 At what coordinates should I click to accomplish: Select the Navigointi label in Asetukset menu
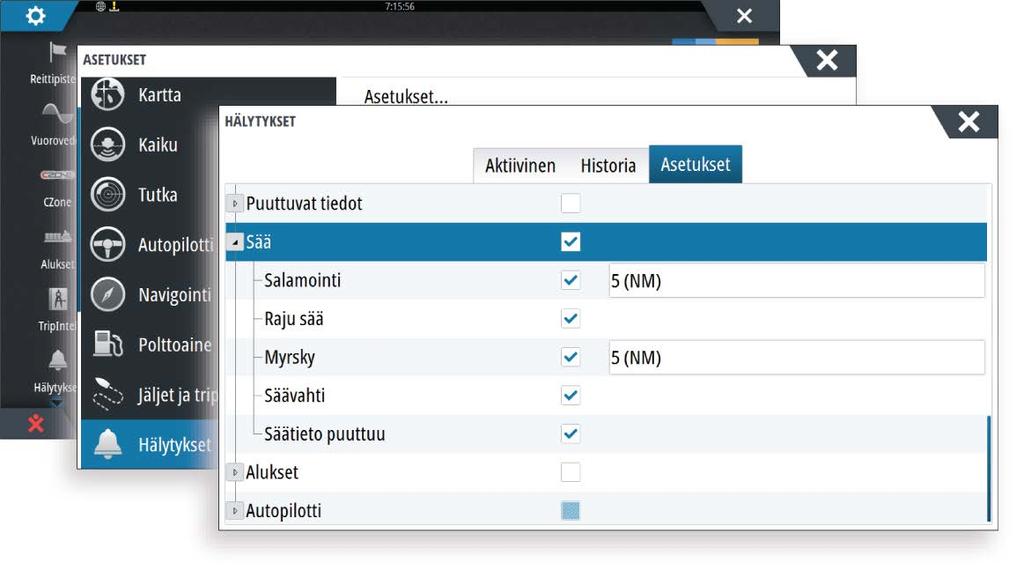(x=174, y=295)
